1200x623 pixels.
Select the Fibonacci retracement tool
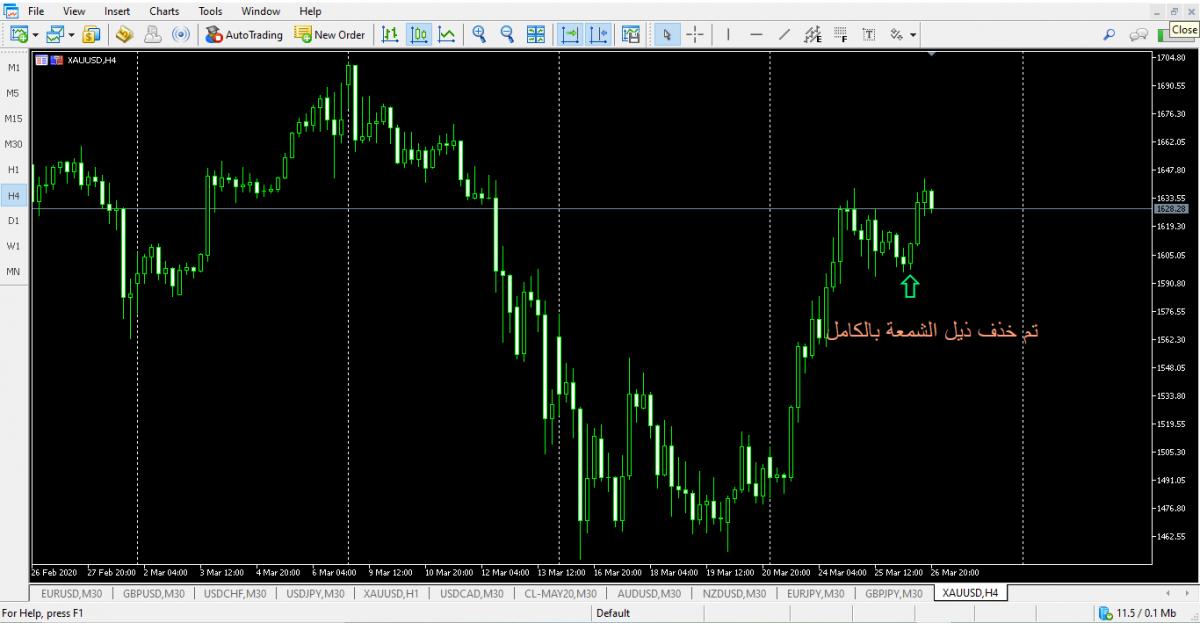(840, 34)
